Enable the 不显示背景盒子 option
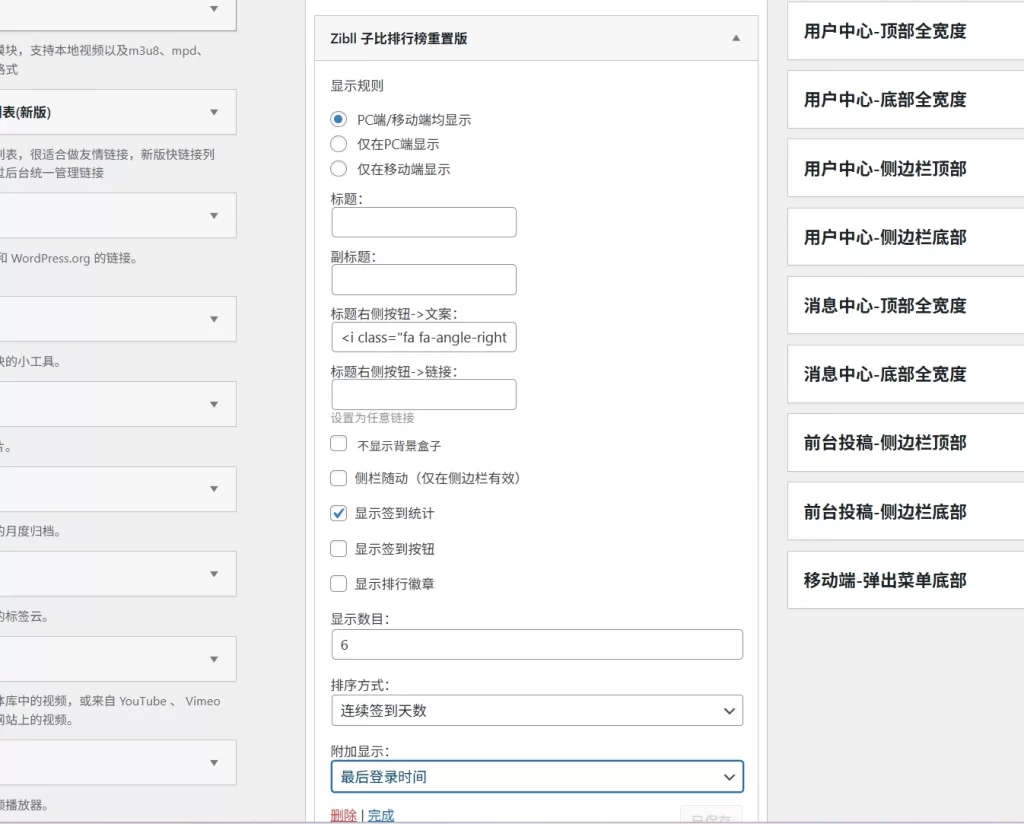The width and height of the screenshot is (1024, 824). click(338, 444)
